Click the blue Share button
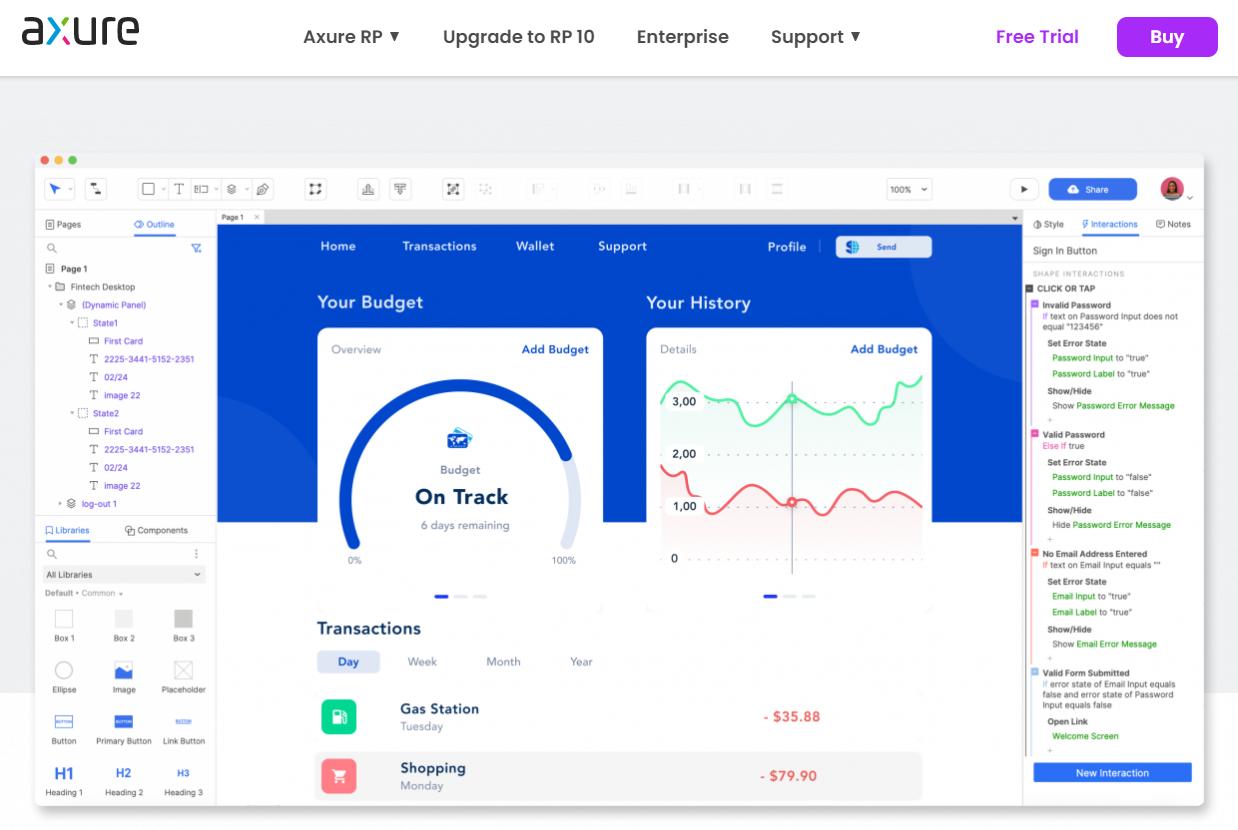 [x=1092, y=189]
